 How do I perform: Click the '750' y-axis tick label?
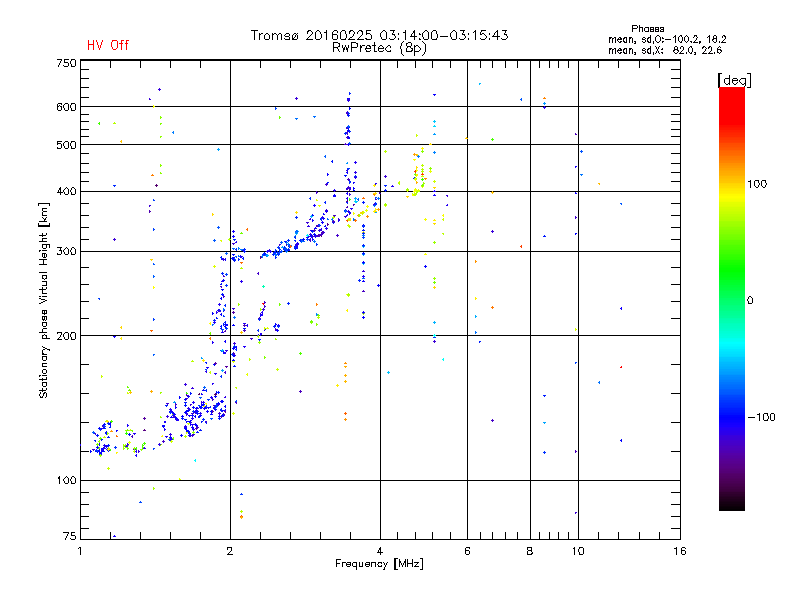[x=66, y=63]
